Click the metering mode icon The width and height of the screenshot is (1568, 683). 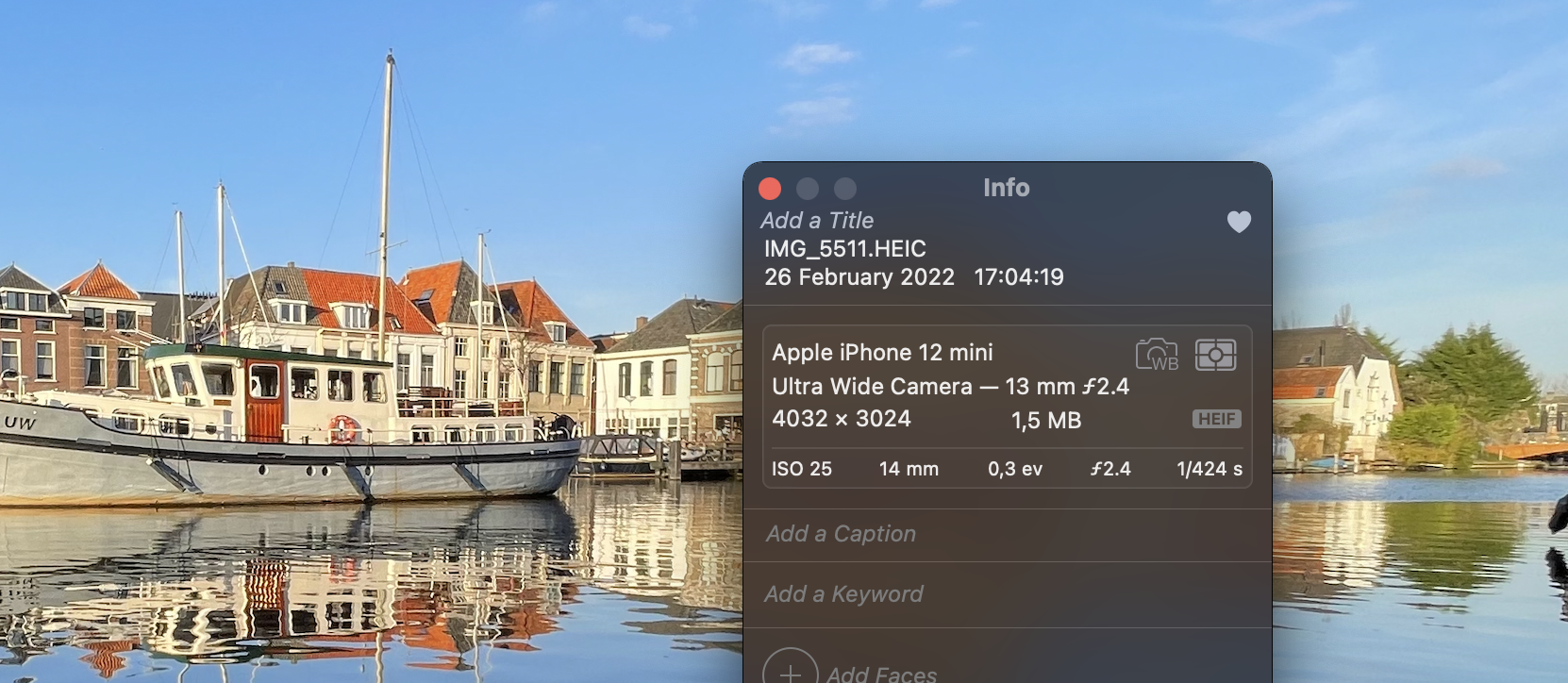[1215, 355]
